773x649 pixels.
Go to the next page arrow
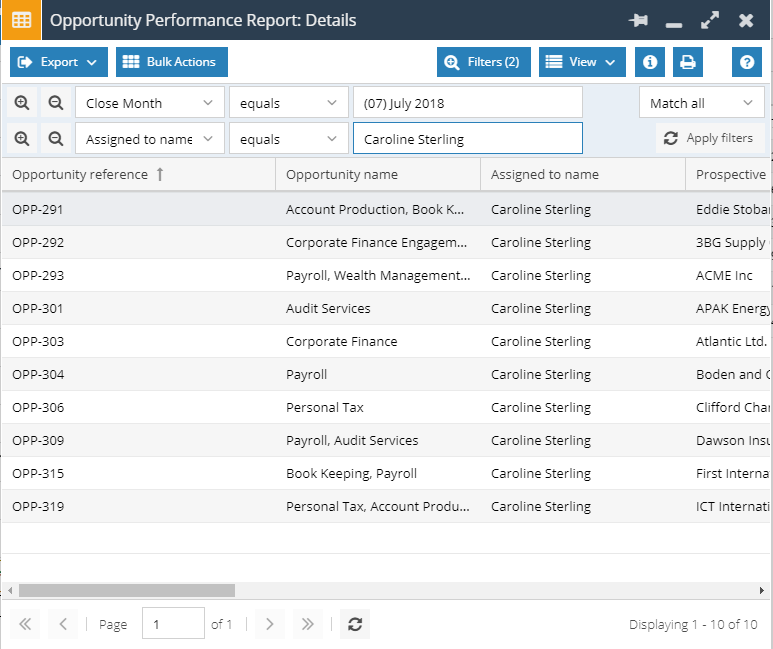pos(268,624)
